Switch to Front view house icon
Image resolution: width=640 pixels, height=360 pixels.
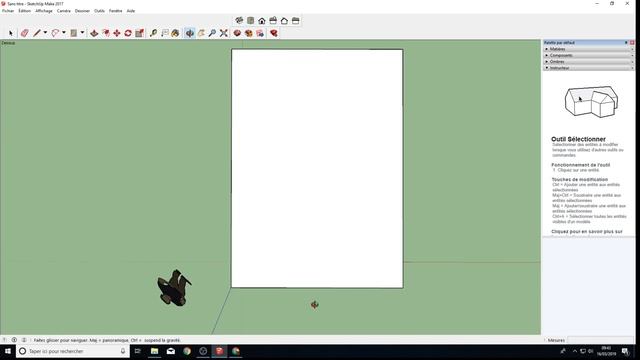tap(262, 20)
